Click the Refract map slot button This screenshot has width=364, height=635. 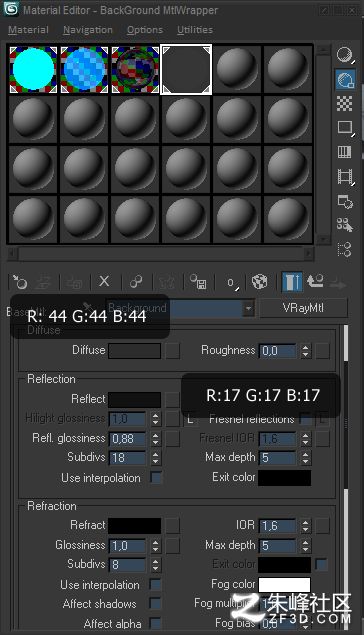point(172,526)
